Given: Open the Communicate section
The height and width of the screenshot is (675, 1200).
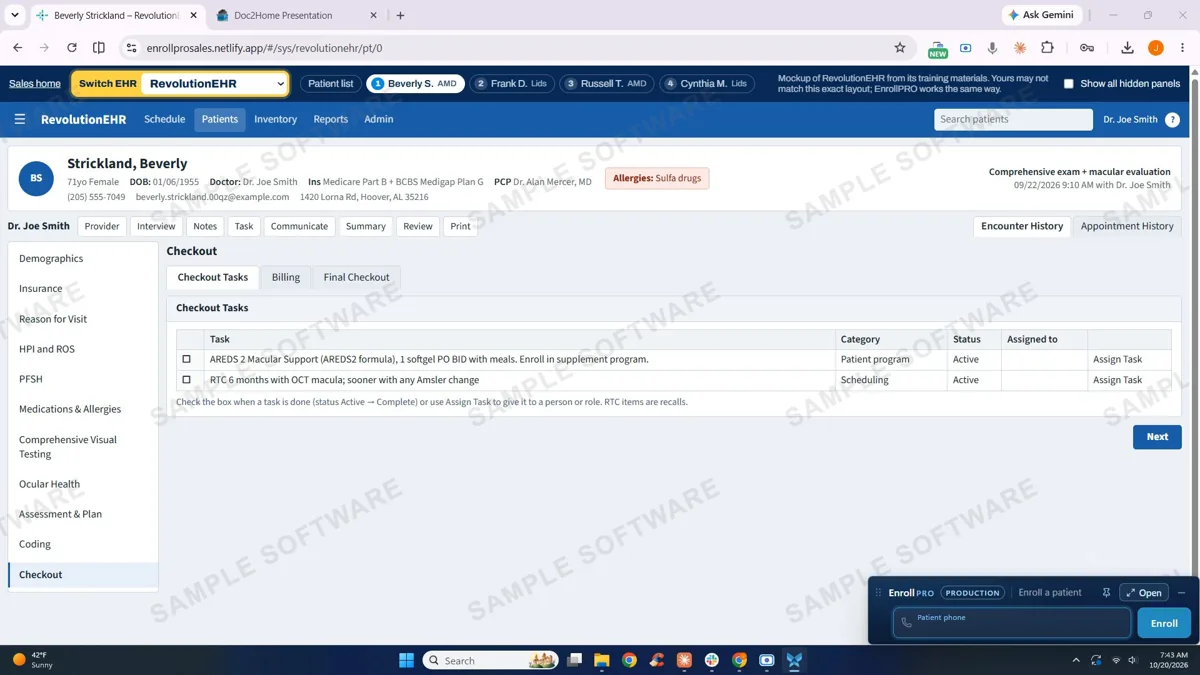Looking at the screenshot, I should click(299, 226).
